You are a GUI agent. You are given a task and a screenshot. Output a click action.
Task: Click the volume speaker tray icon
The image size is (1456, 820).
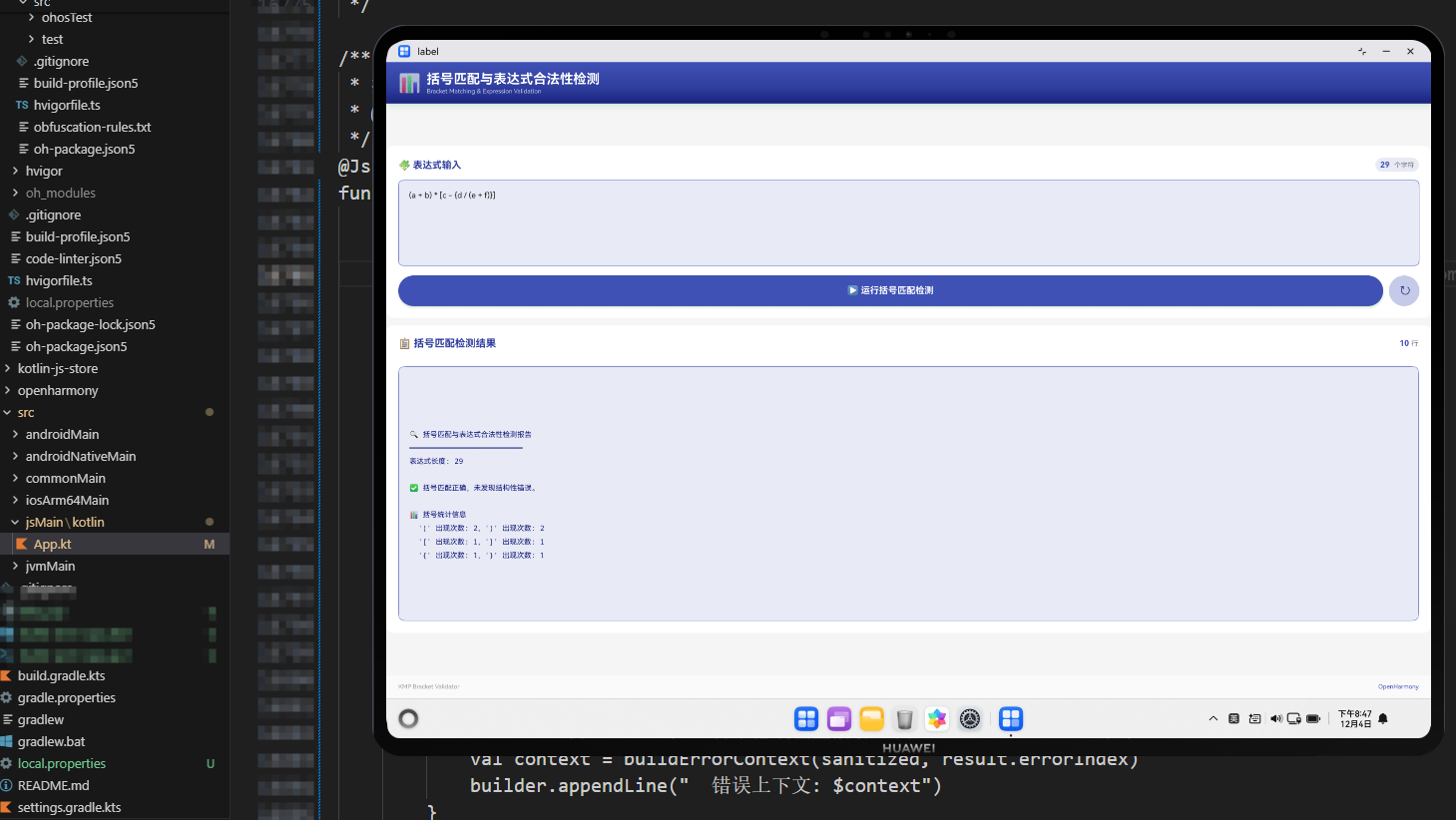[x=1275, y=718]
